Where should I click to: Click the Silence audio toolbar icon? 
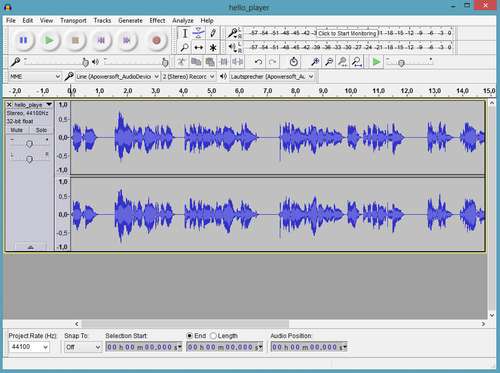click(x=238, y=62)
